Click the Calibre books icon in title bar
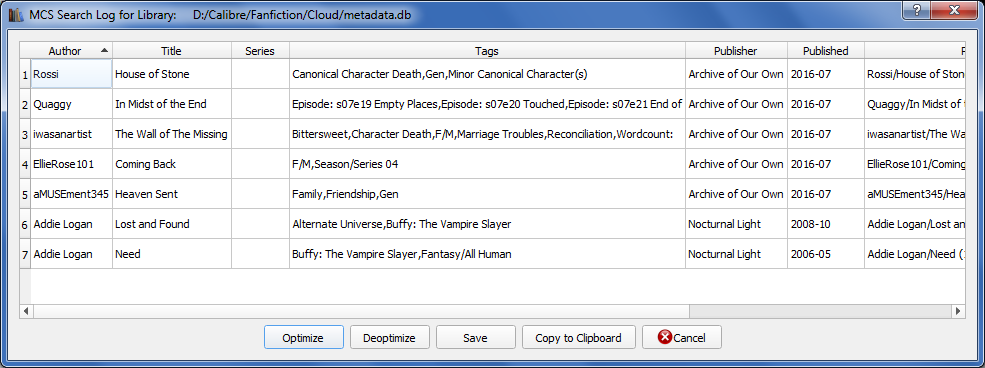This screenshot has height=368, width=985. point(16,14)
